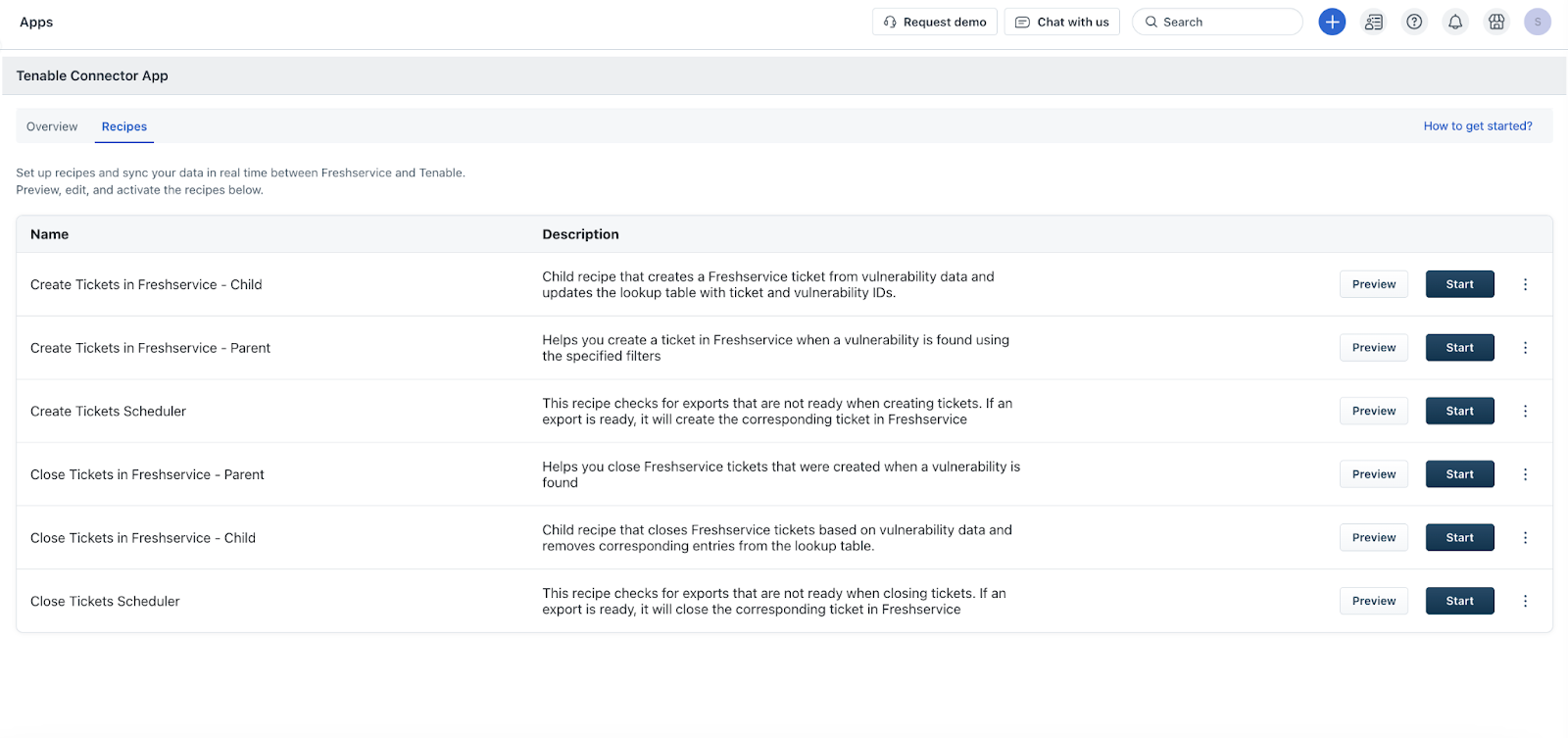
Task: Open Chat with us
Action: (1062, 22)
